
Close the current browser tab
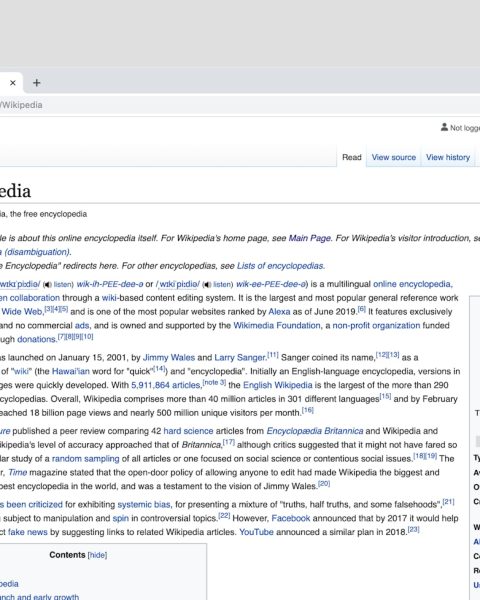tap(13, 83)
